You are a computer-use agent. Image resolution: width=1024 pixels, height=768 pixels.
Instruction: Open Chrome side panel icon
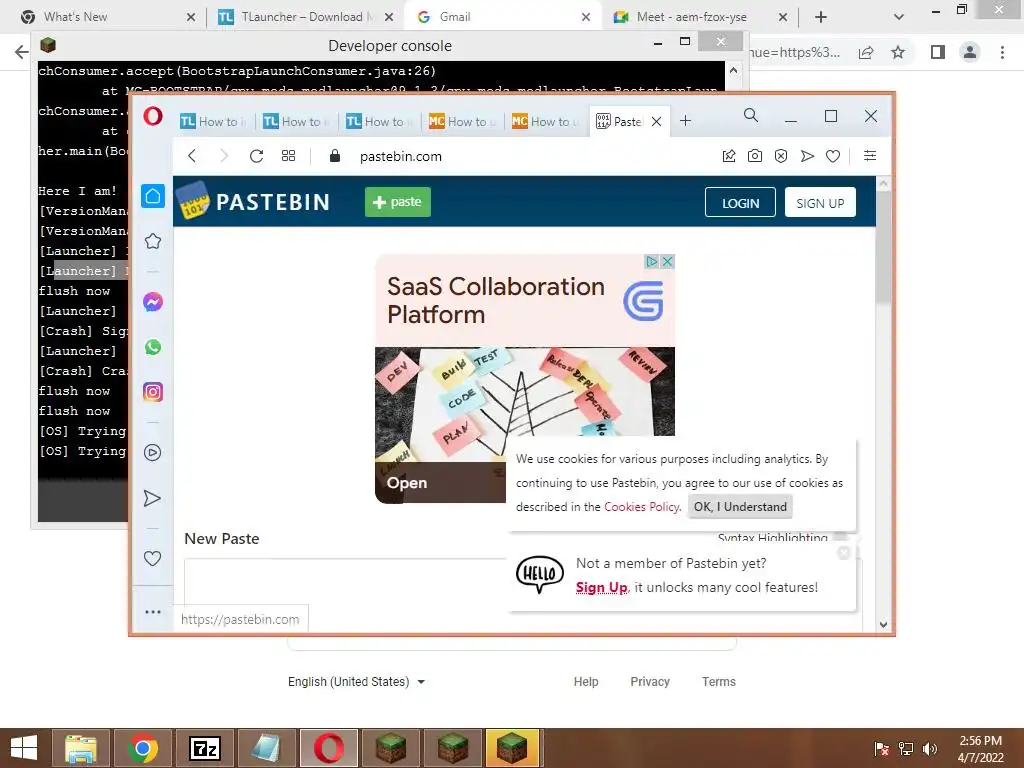pyautogui.click(x=938, y=52)
